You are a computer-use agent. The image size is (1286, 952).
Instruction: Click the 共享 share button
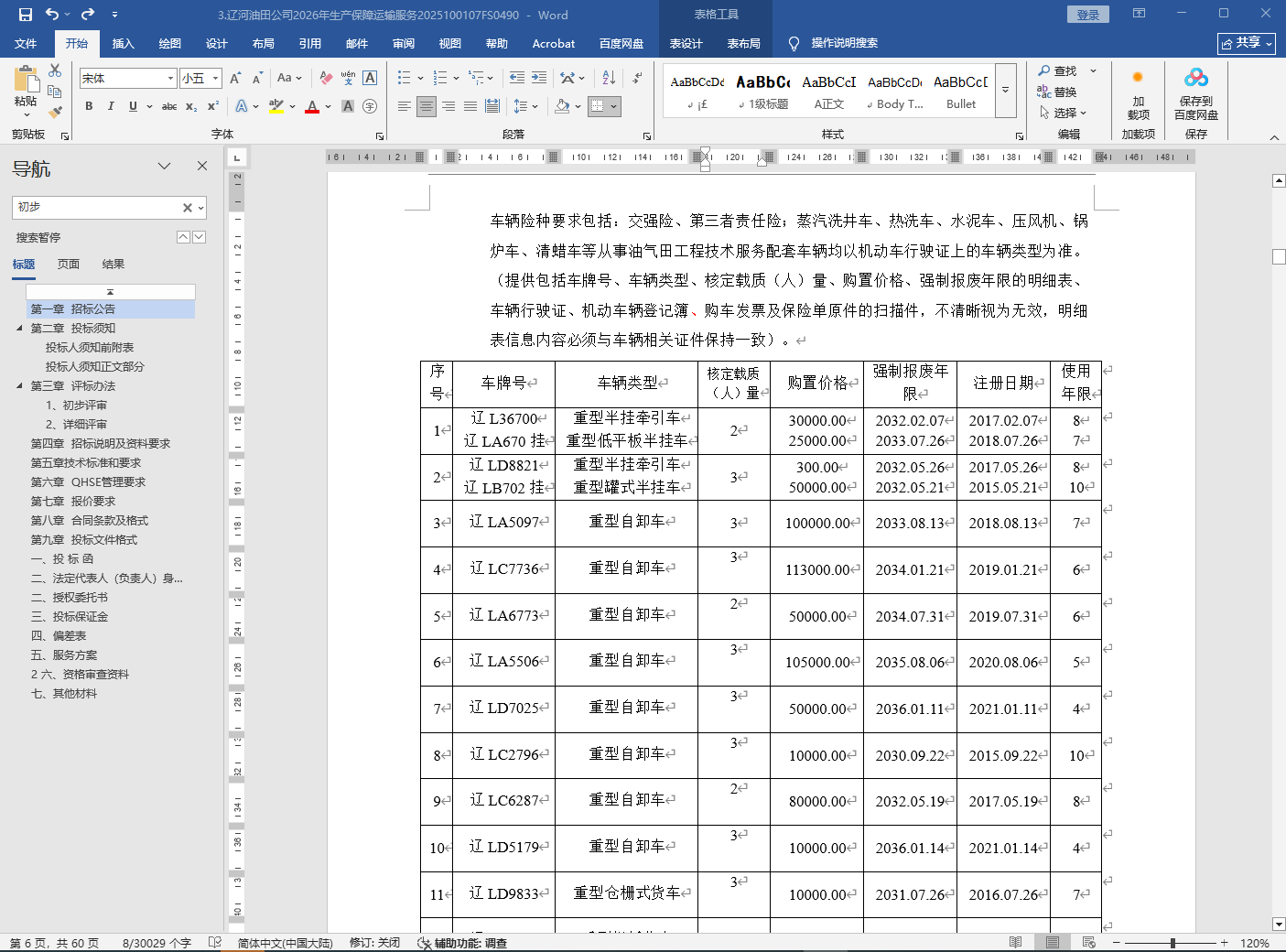coord(1246,43)
